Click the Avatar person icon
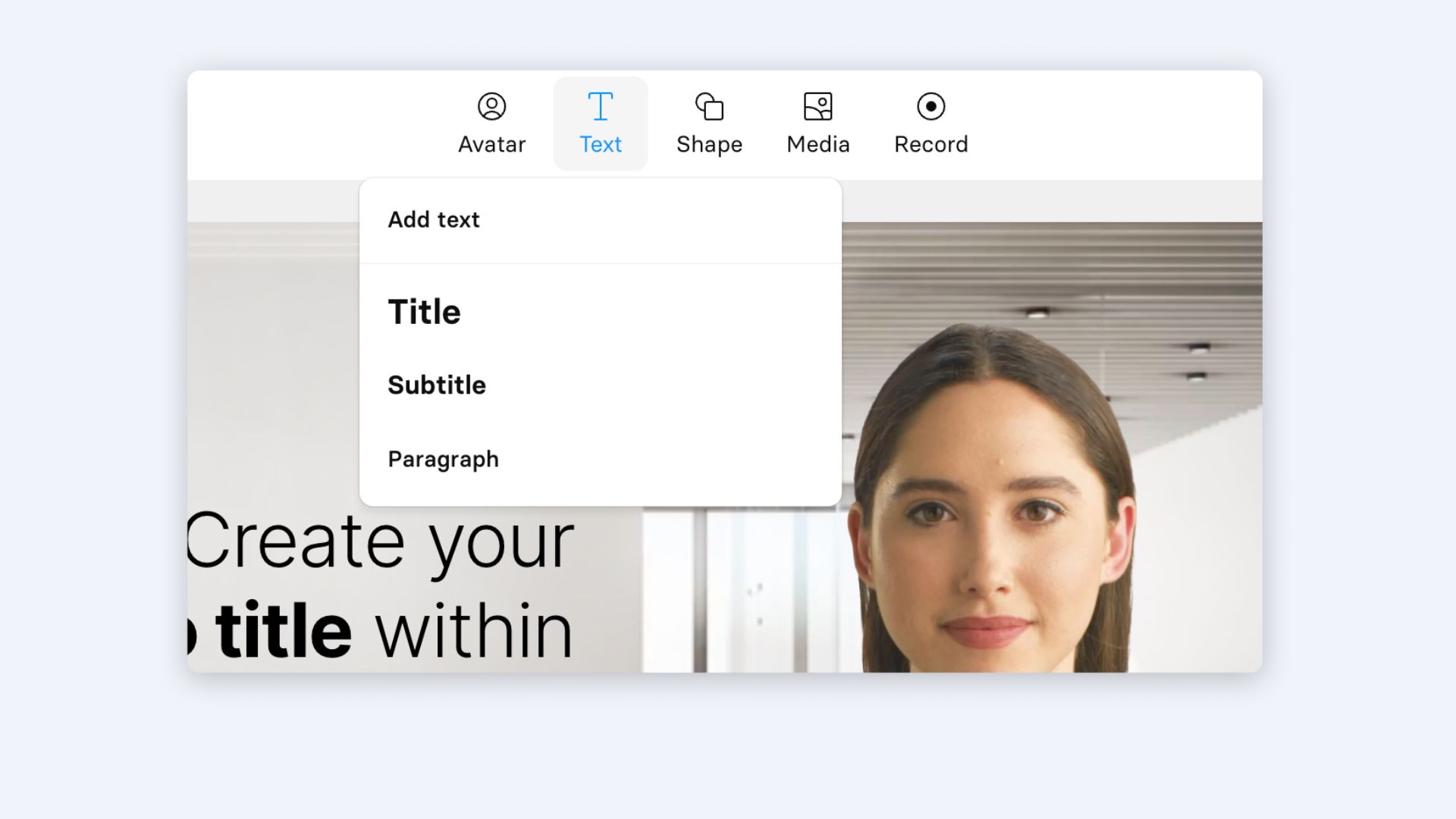Viewport: 1456px width, 819px height. coord(491,106)
